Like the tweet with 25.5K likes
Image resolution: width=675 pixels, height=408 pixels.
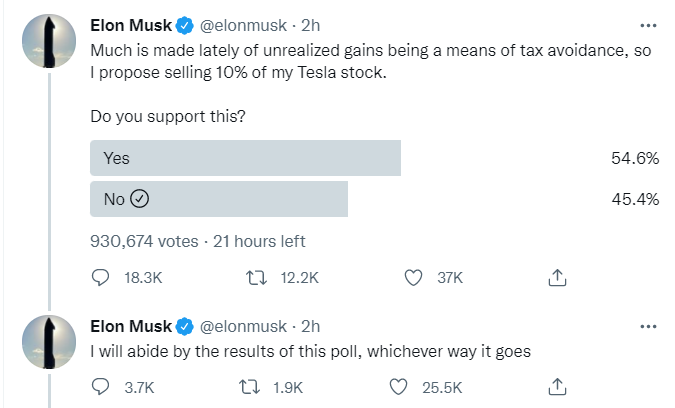coord(398,387)
